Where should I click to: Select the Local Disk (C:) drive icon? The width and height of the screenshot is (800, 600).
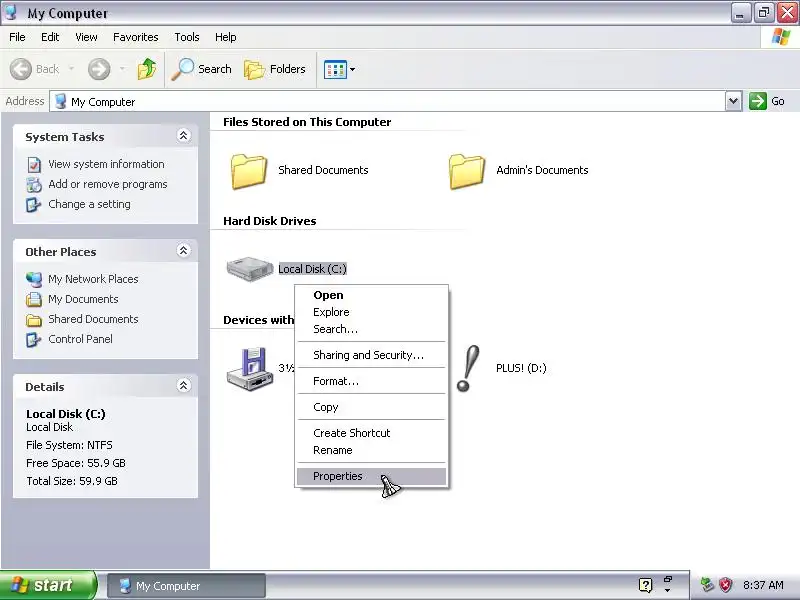tap(249, 269)
